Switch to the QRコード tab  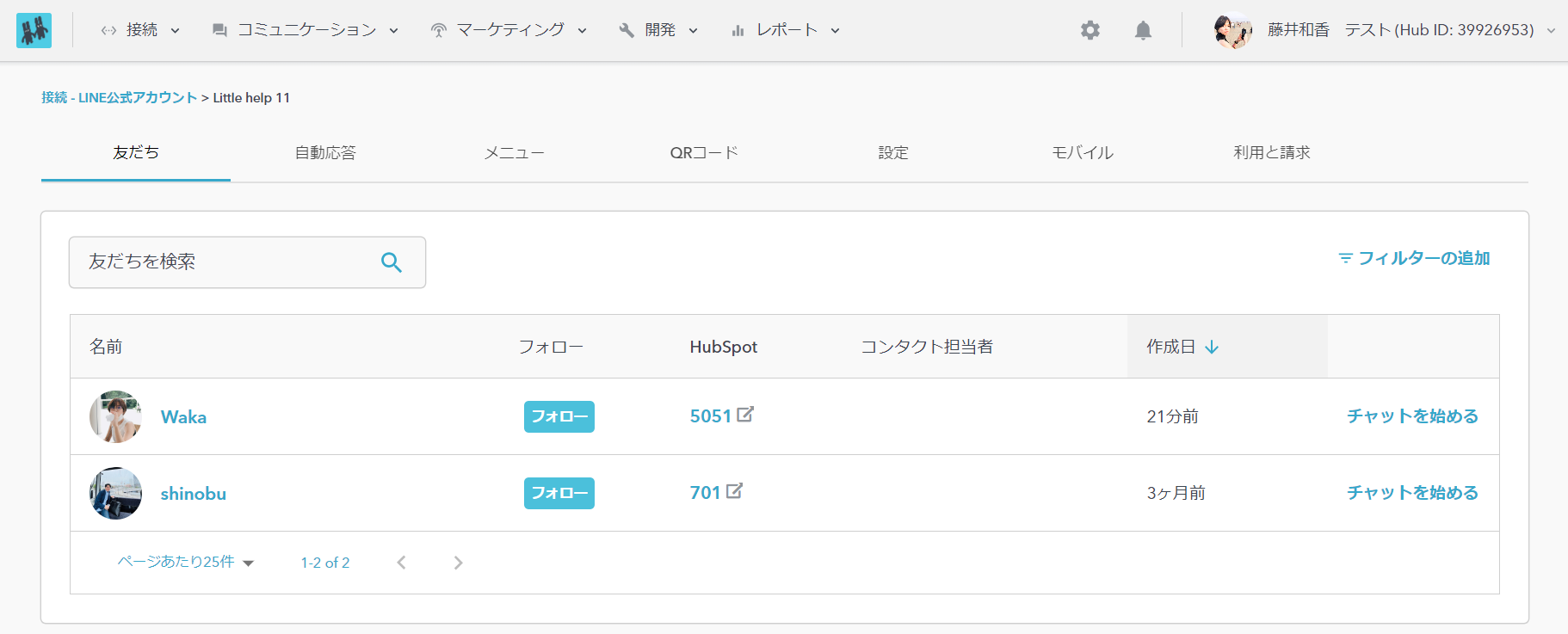tap(704, 153)
